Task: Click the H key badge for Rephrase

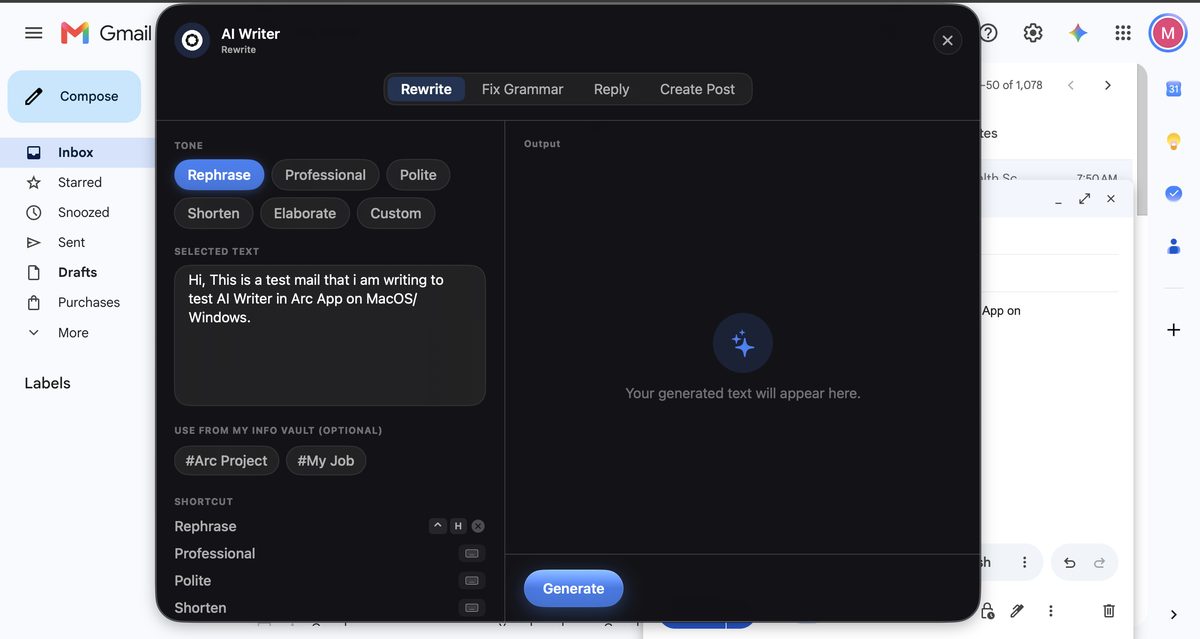Action: pos(458,526)
